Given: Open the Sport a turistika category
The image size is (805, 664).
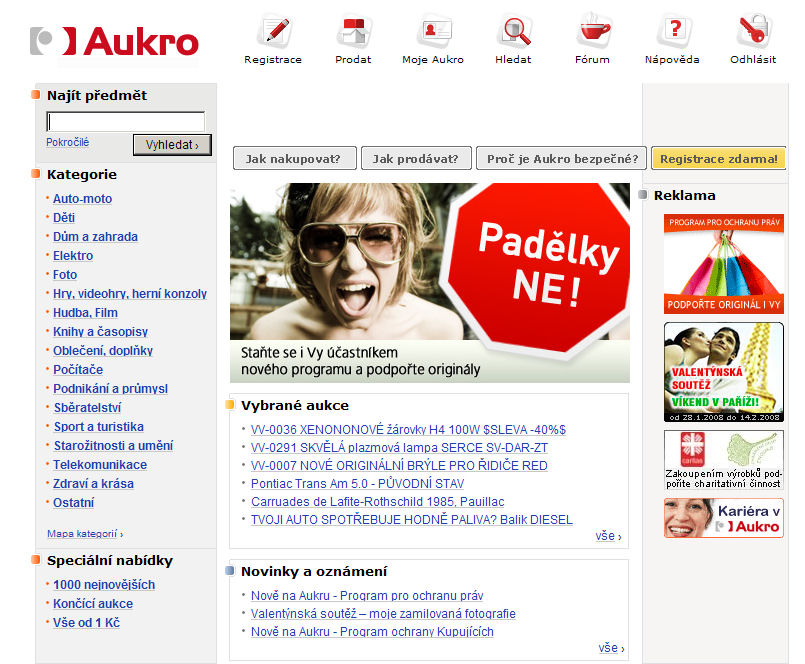Looking at the screenshot, I should [x=99, y=427].
